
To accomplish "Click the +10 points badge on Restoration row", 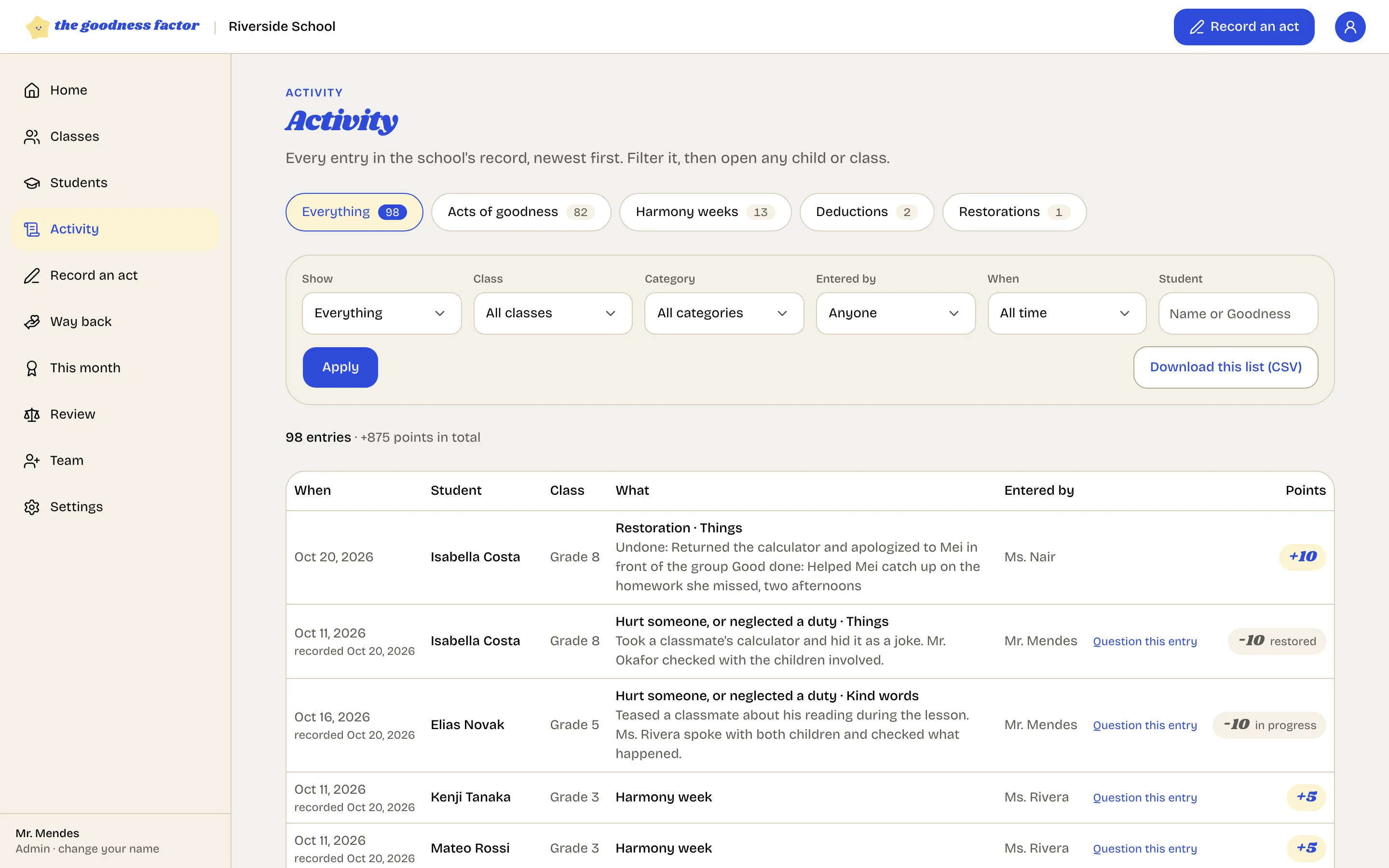I will [1302, 557].
